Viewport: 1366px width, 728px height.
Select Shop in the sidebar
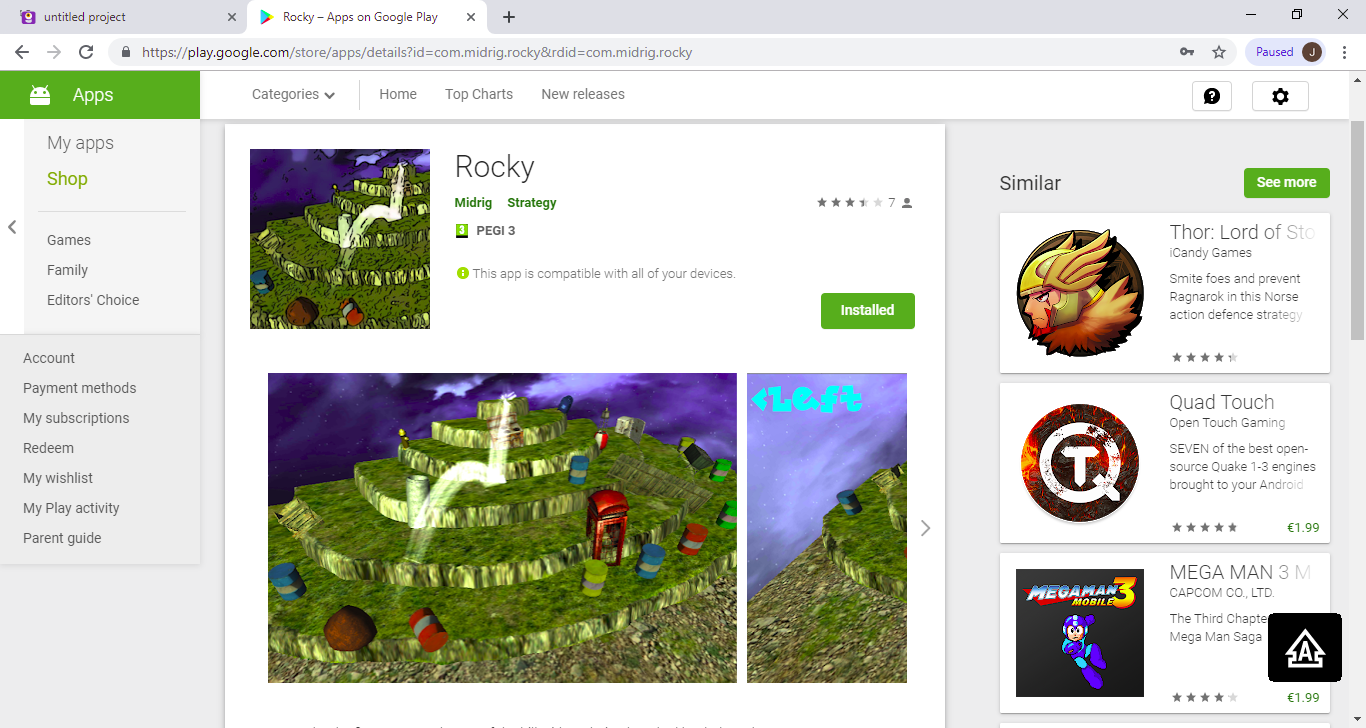(67, 179)
